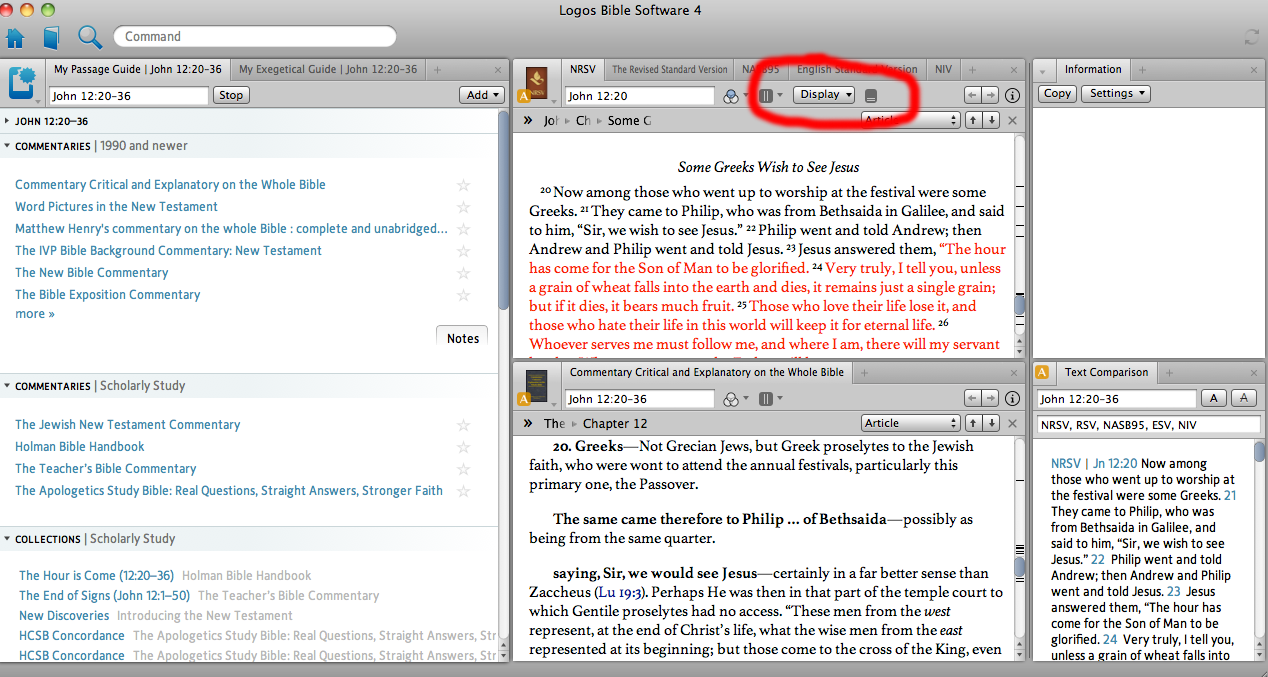Collapse Commentaries Scholarly Study section
1268x677 pixels.
[x=7, y=386]
